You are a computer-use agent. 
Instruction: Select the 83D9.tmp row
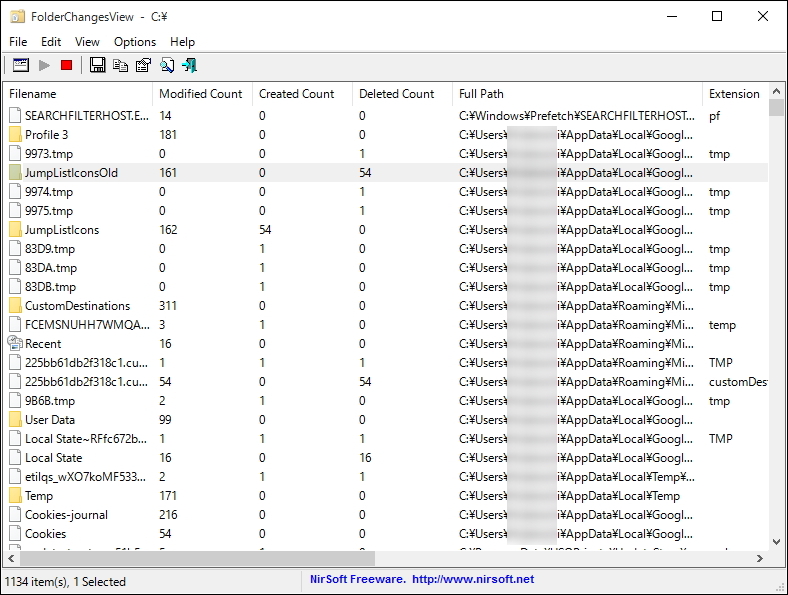pyautogui.click(x=385, y=249)
